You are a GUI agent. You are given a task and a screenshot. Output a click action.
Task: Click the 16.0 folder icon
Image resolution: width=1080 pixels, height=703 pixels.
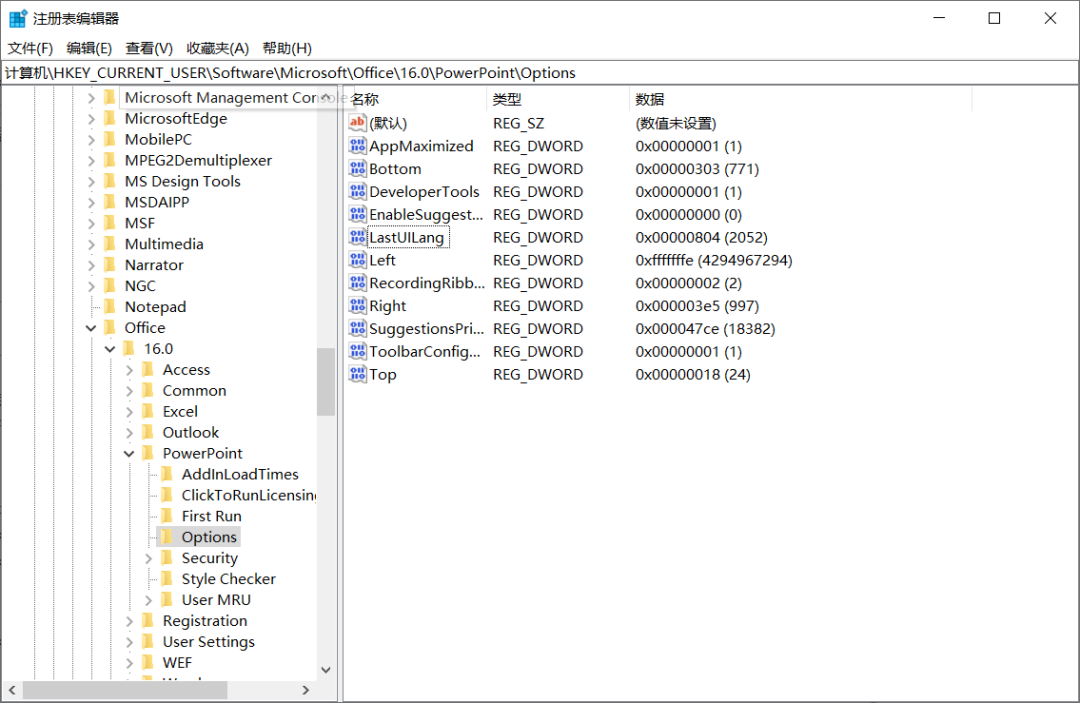tap(129, 348)
